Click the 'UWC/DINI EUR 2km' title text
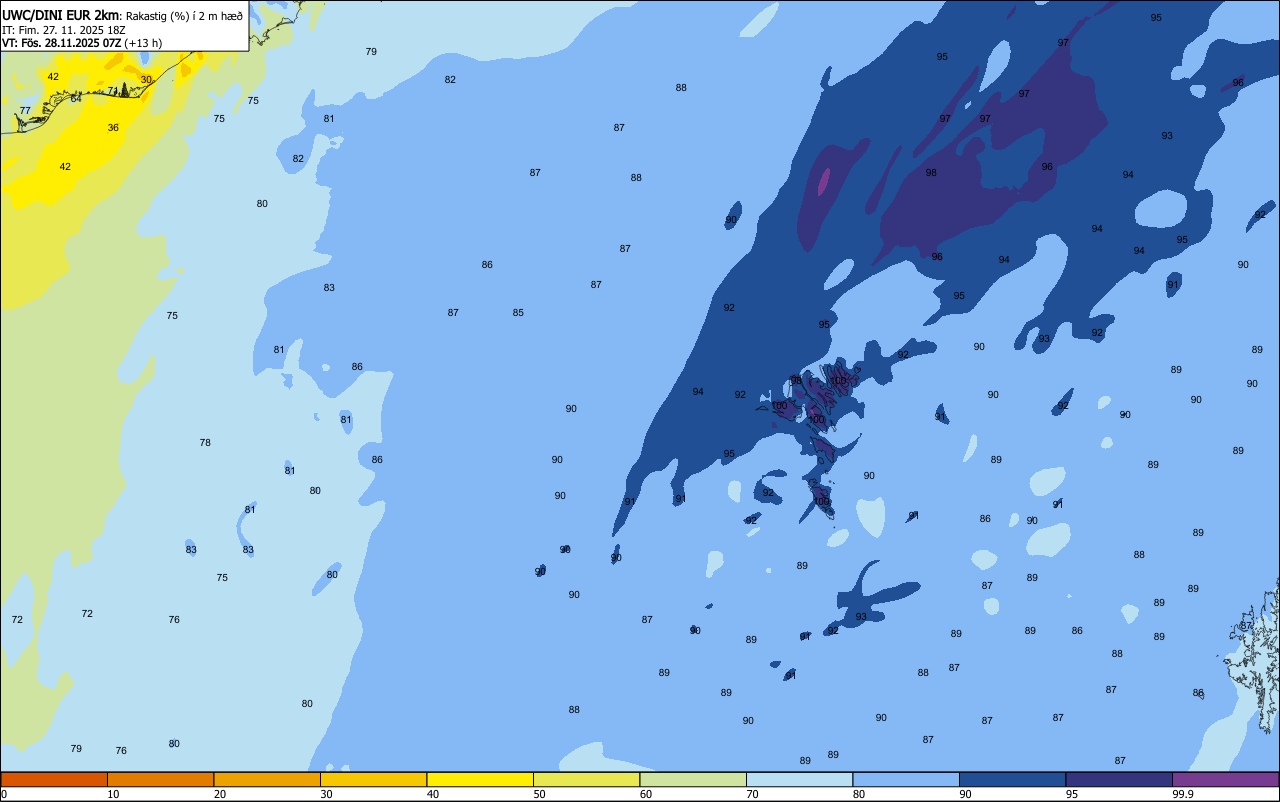 60,15
